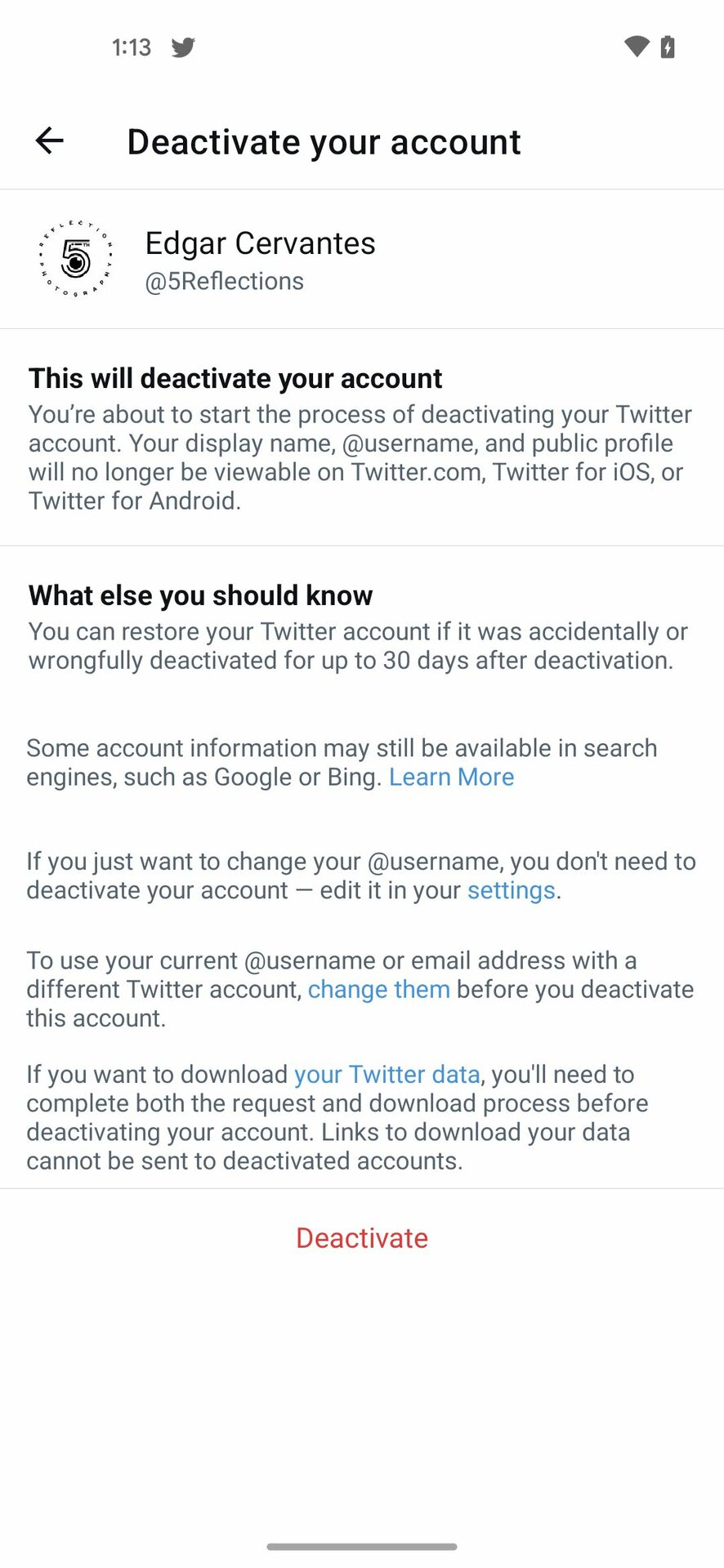Open the settings link to change username
Image resolution: width=724 pixels, height=1568 pixels.
[x=511, y=890]
